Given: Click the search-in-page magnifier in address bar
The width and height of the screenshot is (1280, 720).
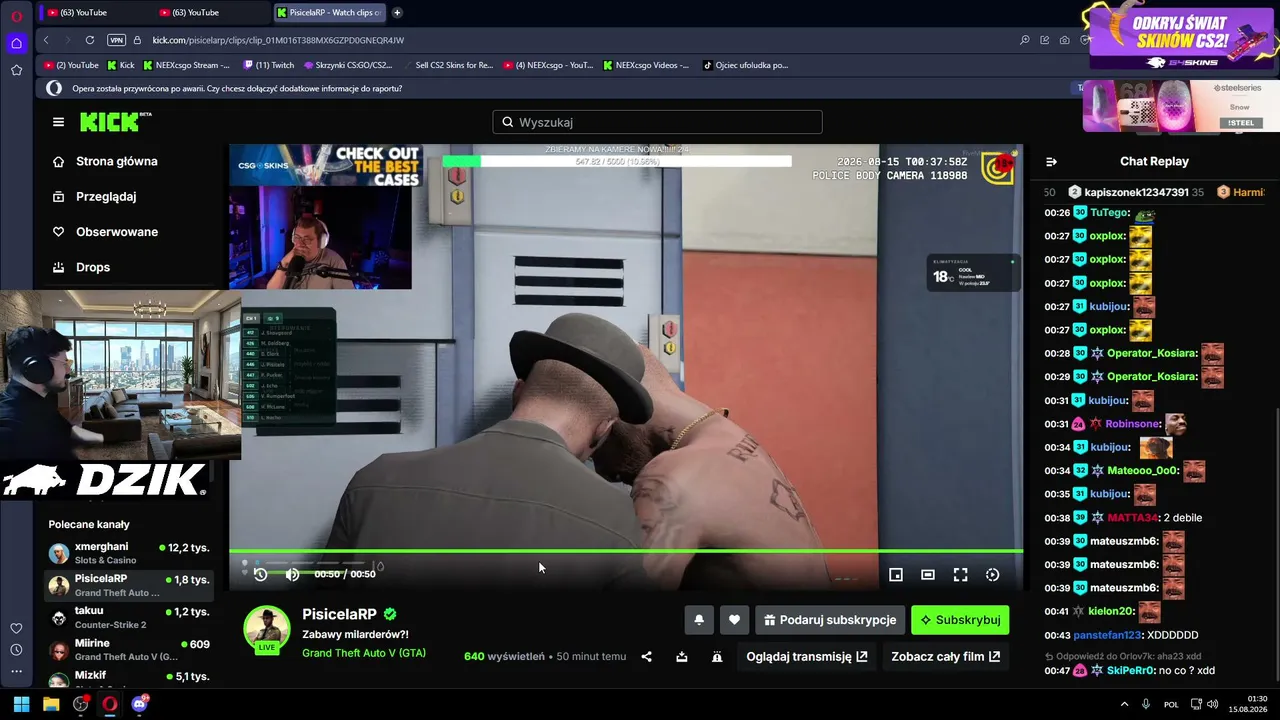Looking at the screenshot, I should 1025,40.
